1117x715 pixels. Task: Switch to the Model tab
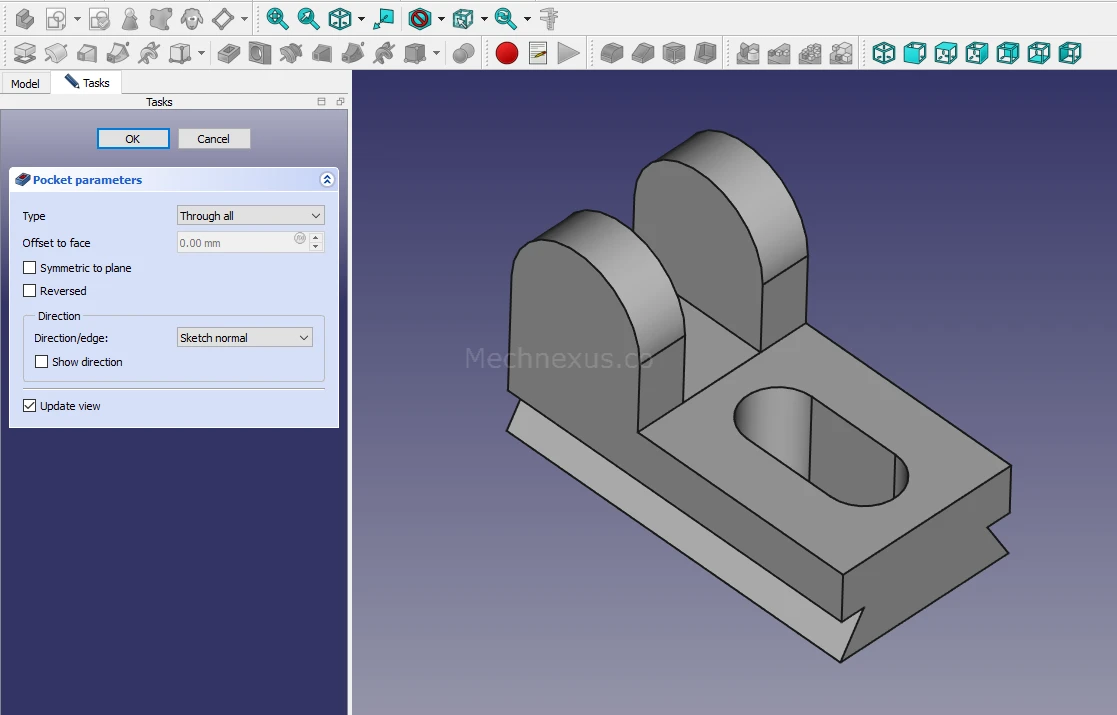(x=25, y=83)
